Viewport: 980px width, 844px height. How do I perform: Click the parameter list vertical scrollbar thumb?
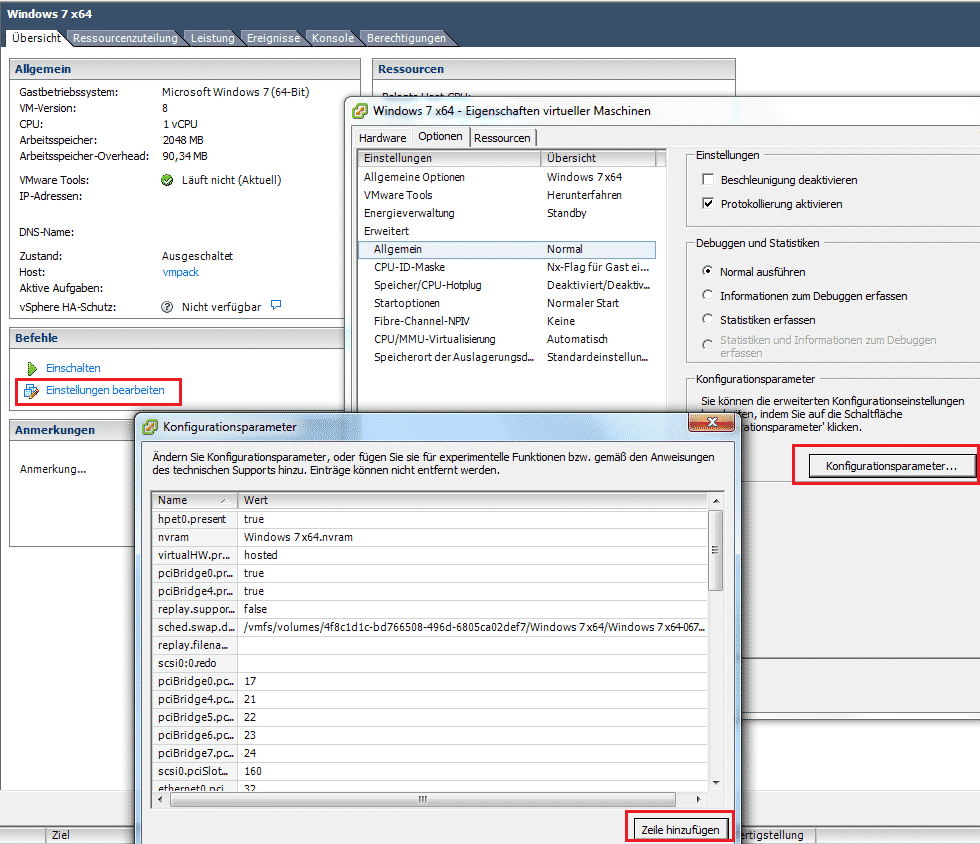(716, 550)
